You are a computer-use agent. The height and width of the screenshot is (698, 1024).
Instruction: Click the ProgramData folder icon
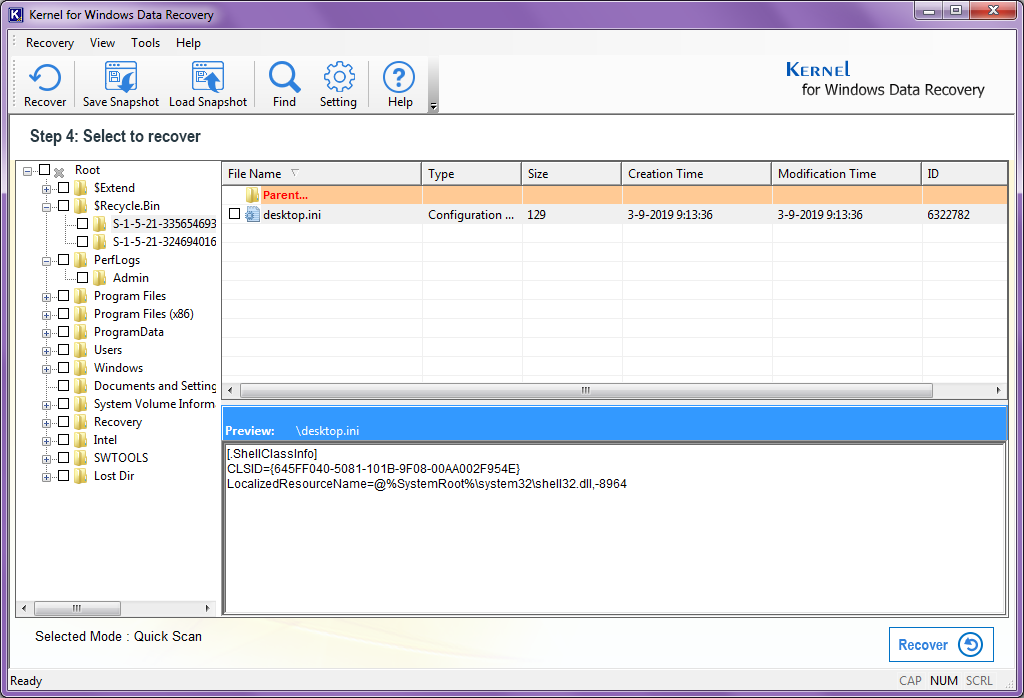[x=81, y=332]
